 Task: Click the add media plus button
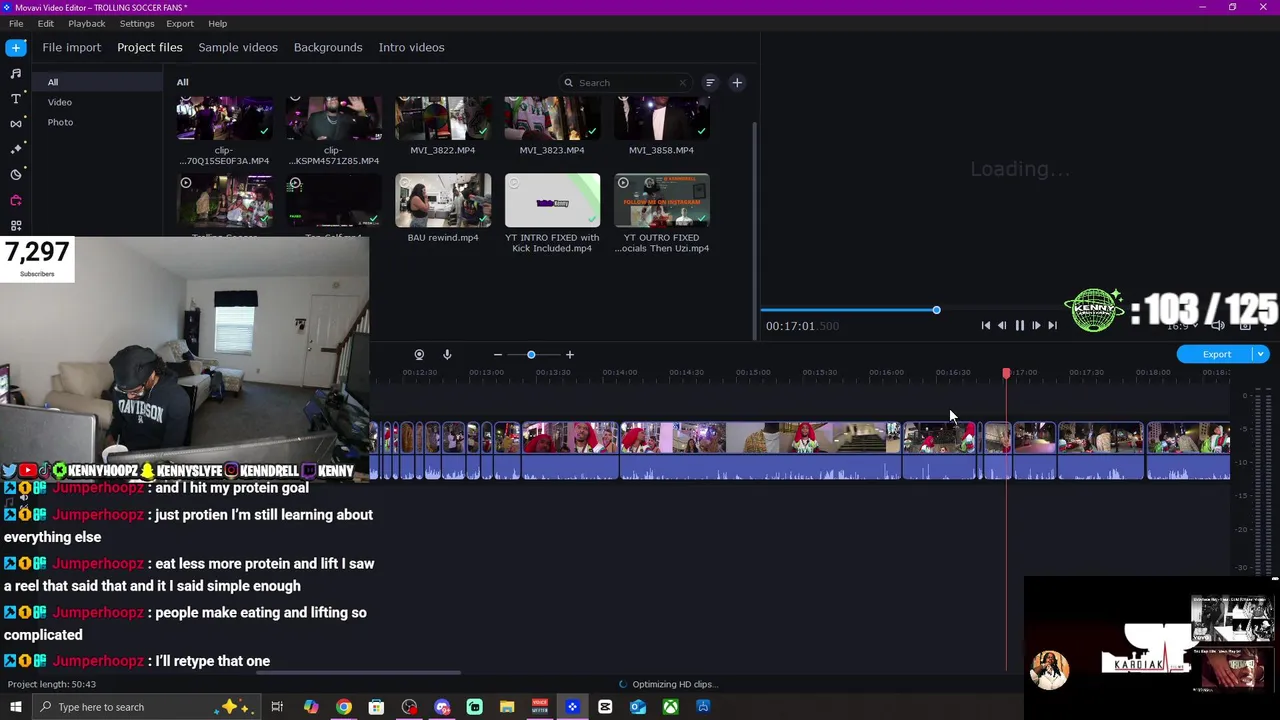point(737,83)
